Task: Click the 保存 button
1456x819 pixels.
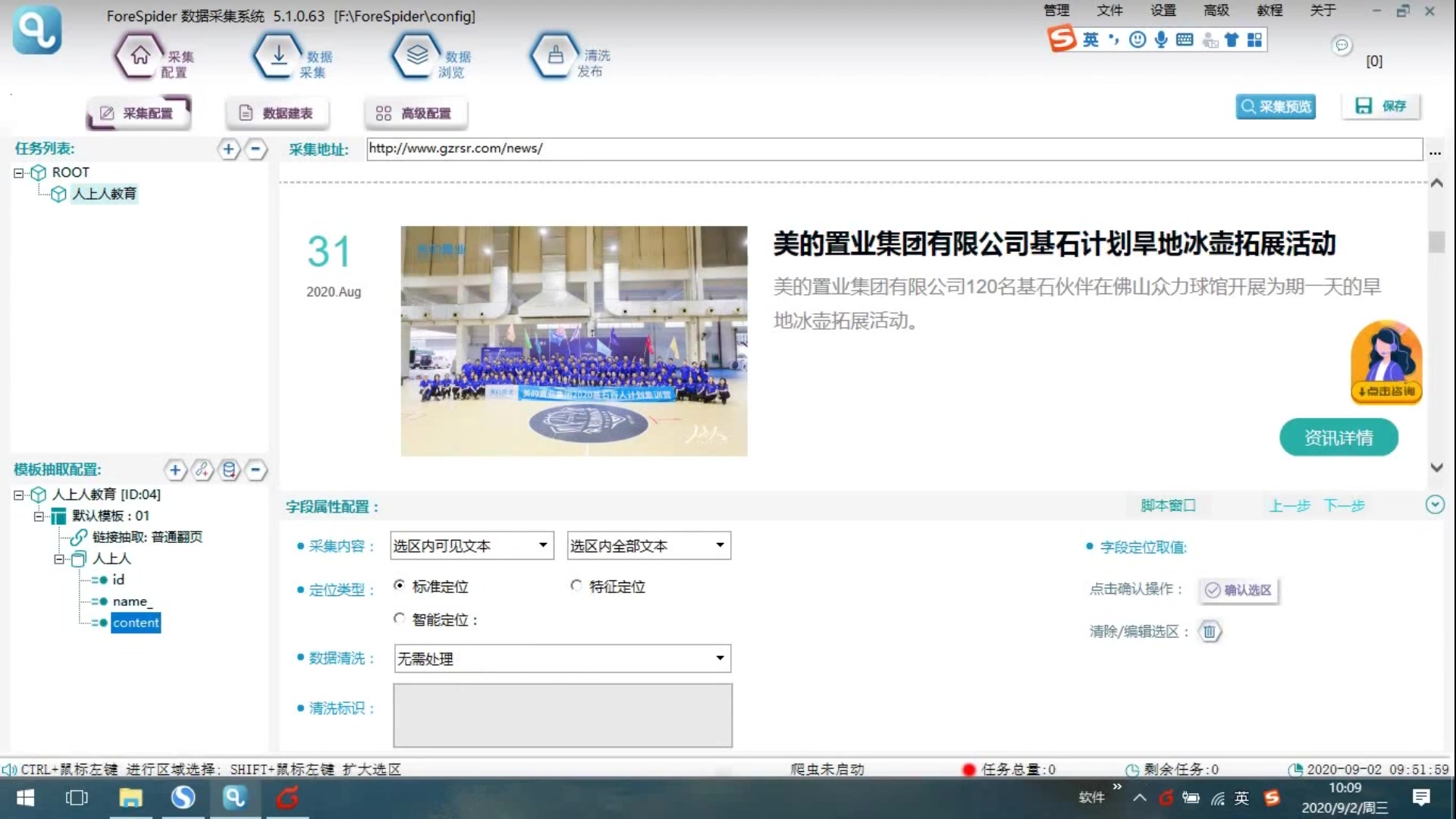Action: coord(1381,106)
